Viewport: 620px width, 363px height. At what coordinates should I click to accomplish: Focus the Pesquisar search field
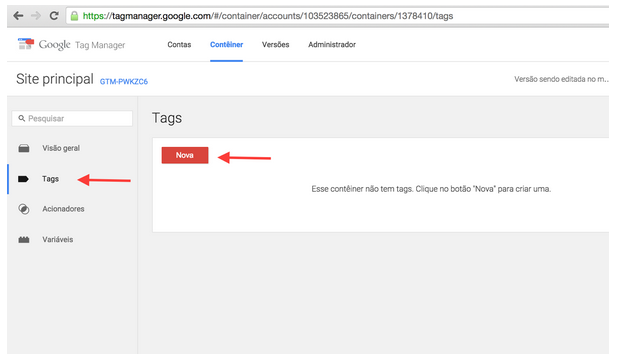(x=72, y=118)
